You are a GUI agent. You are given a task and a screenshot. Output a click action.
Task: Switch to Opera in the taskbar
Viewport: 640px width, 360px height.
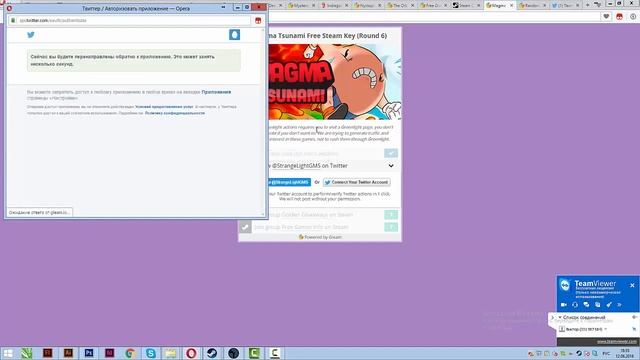(191, 353)
